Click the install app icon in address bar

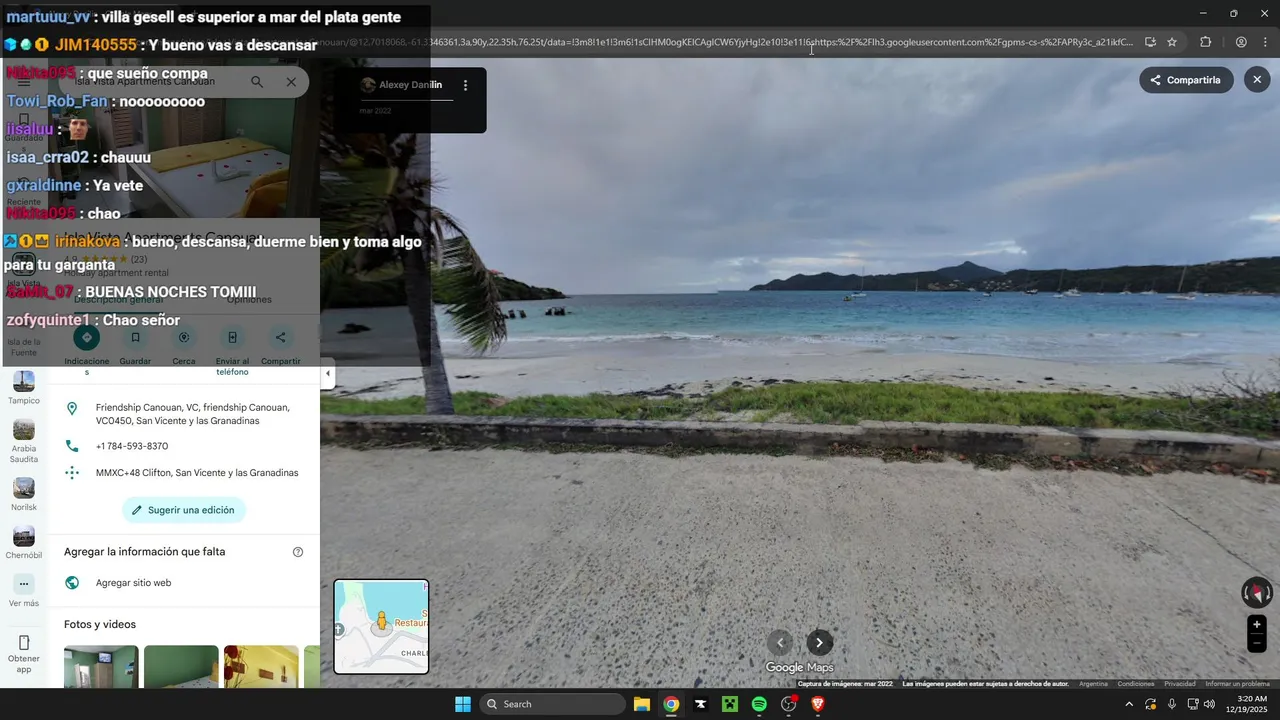[x=1150, y=42]
